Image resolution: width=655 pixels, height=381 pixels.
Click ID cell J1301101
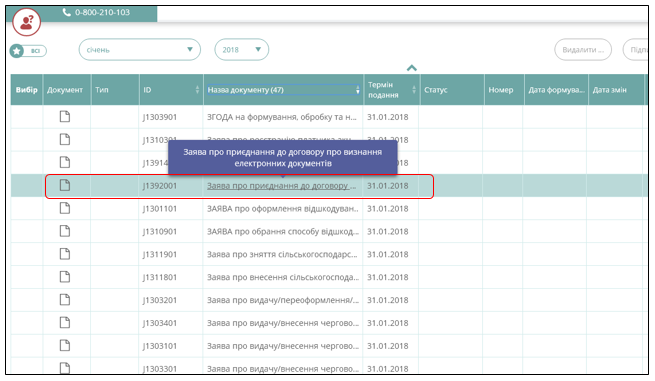(160, 209)
